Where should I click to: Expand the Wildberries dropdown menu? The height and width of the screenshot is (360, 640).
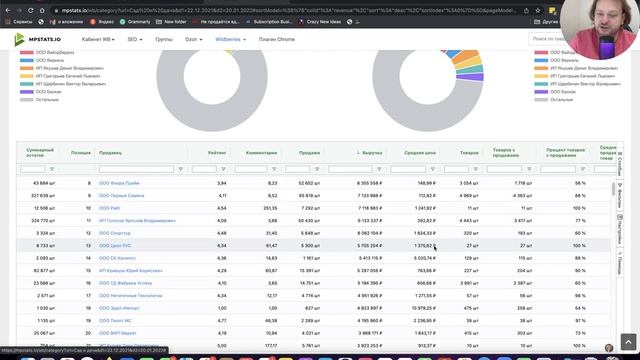click(x=231, y=39)
